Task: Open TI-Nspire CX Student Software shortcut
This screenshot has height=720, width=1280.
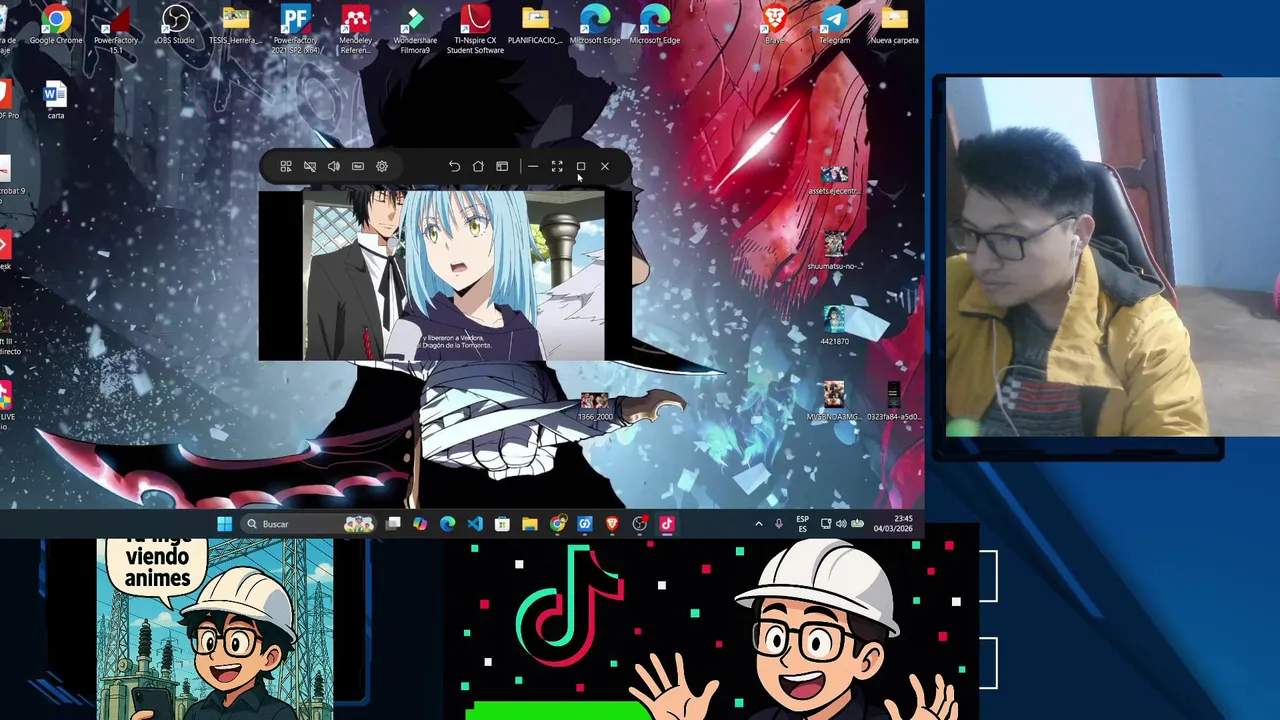Action: click(x=475, y=30)
